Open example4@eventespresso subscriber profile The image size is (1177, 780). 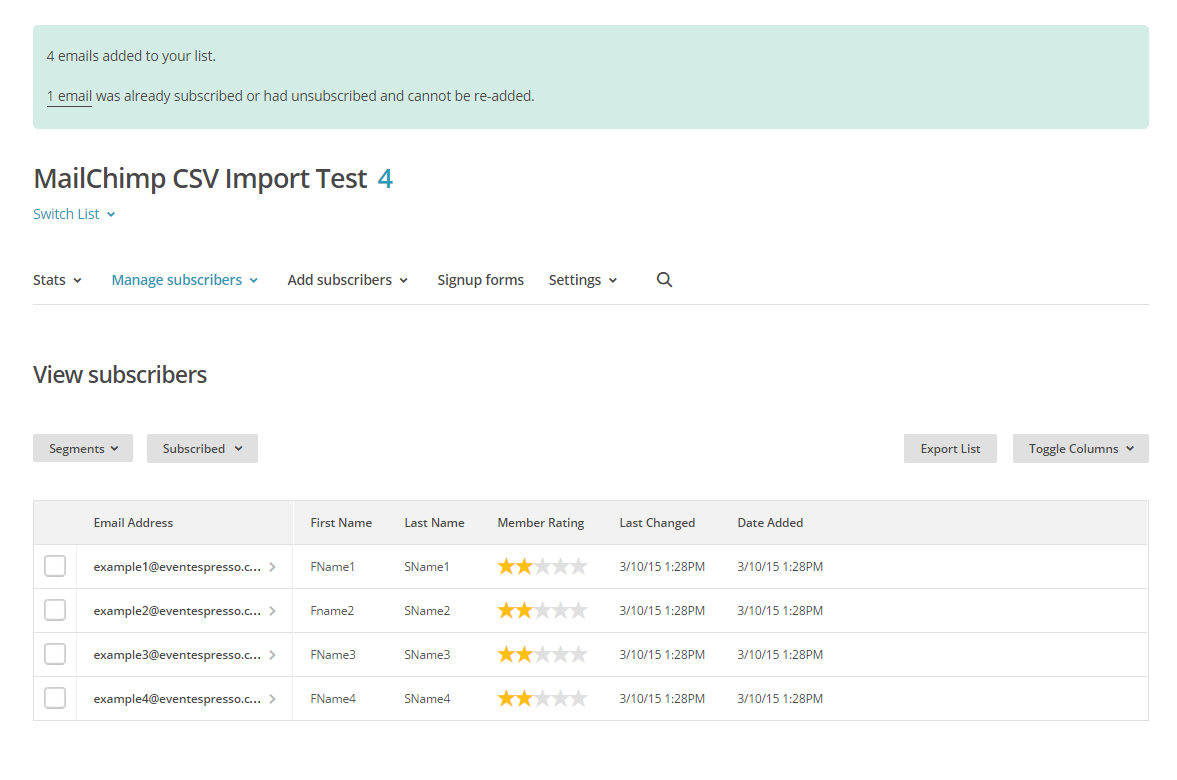click(x=177, y=699)
